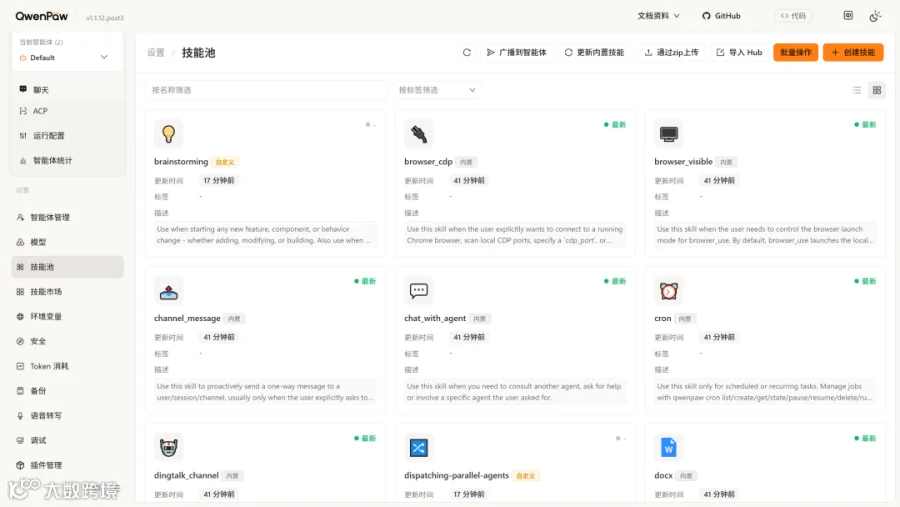This screenshot has width=900, height=507.
Task: Open the header icon left of the theme toggle
Action: tap(848, 16)
